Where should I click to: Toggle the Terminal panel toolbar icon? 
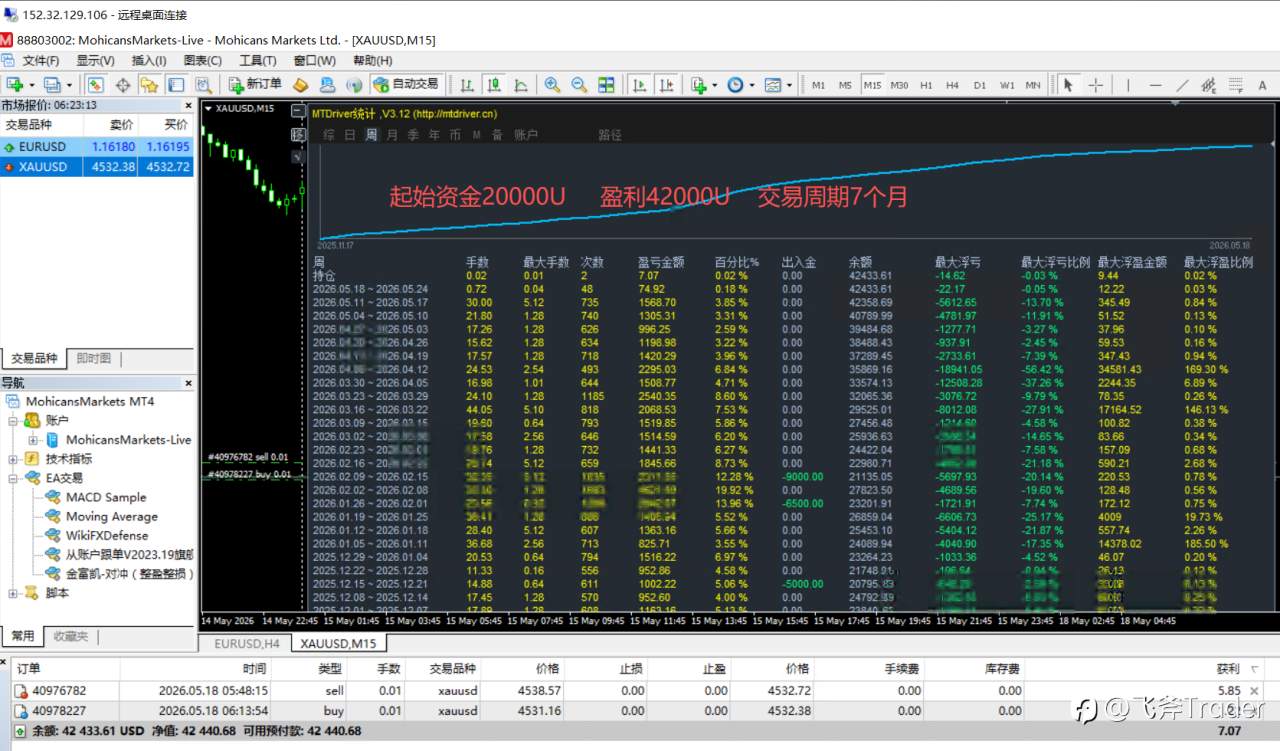[x=176, y=85]
